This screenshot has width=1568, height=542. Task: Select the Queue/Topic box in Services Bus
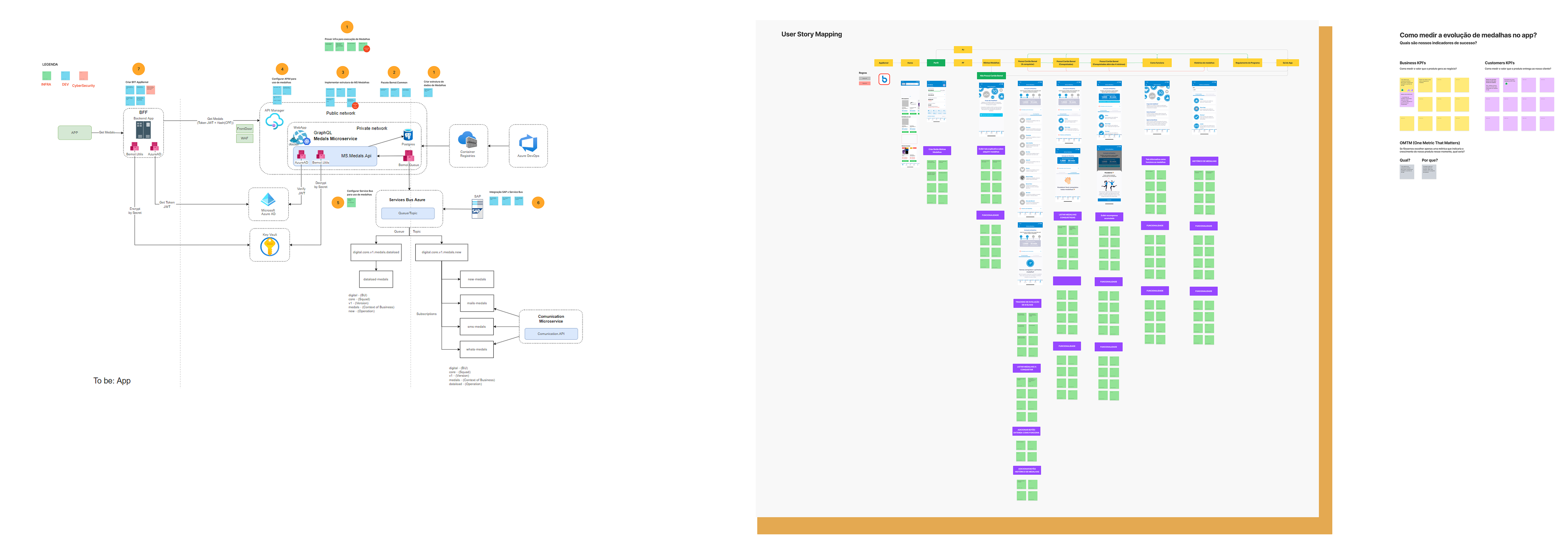pos(408,213)
